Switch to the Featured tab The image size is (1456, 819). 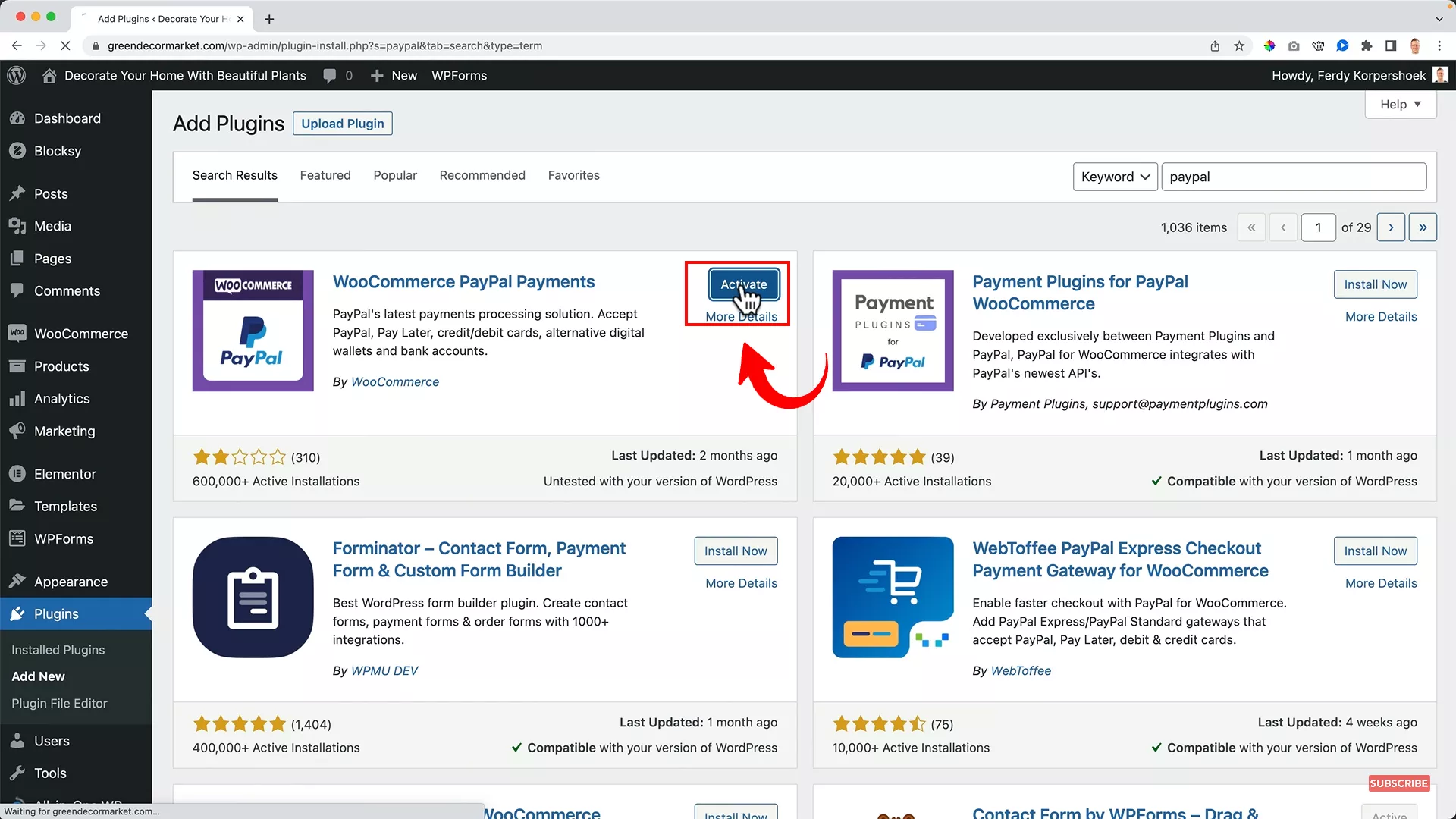[x=325, y=175]
